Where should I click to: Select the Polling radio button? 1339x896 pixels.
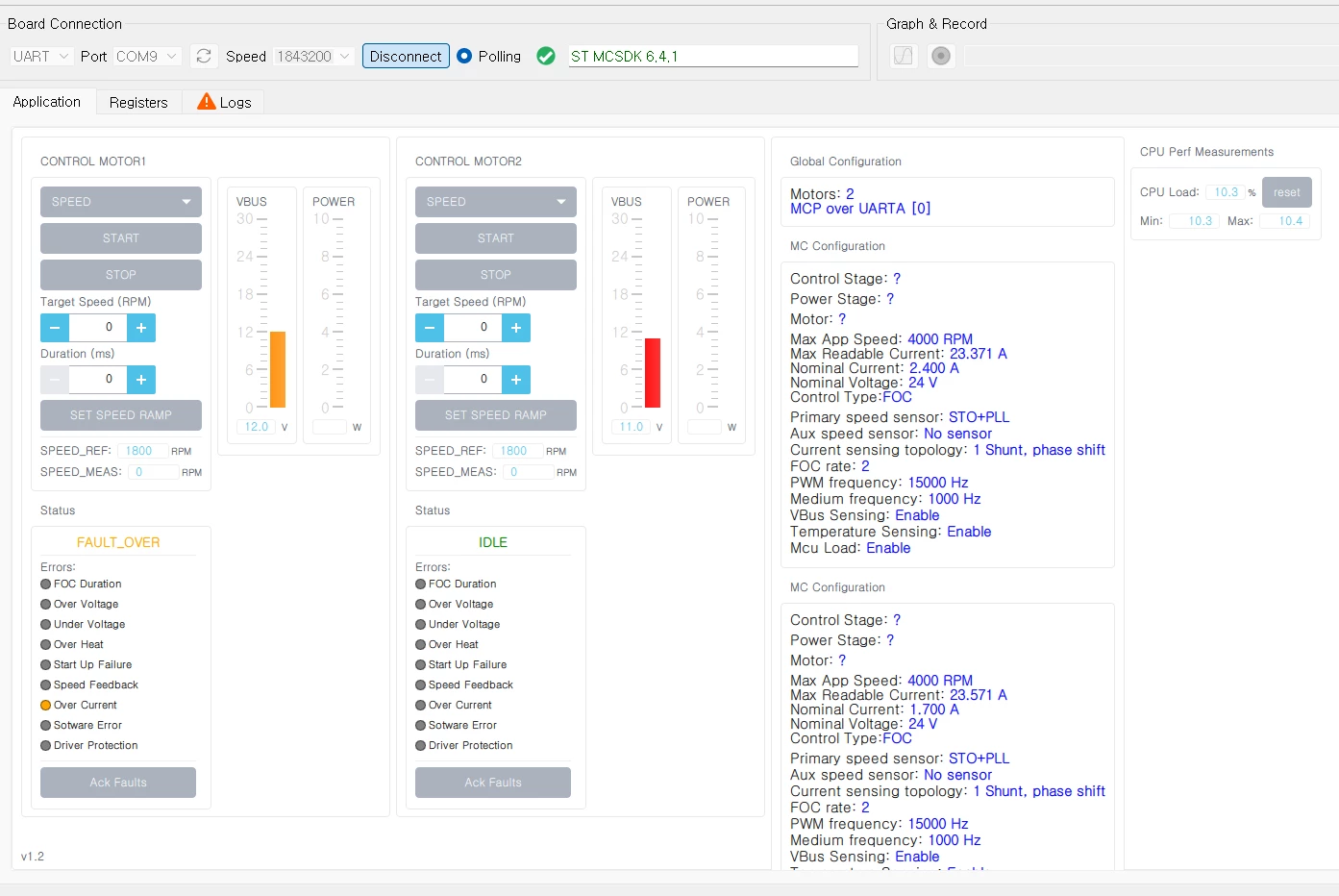pos(464,56)
